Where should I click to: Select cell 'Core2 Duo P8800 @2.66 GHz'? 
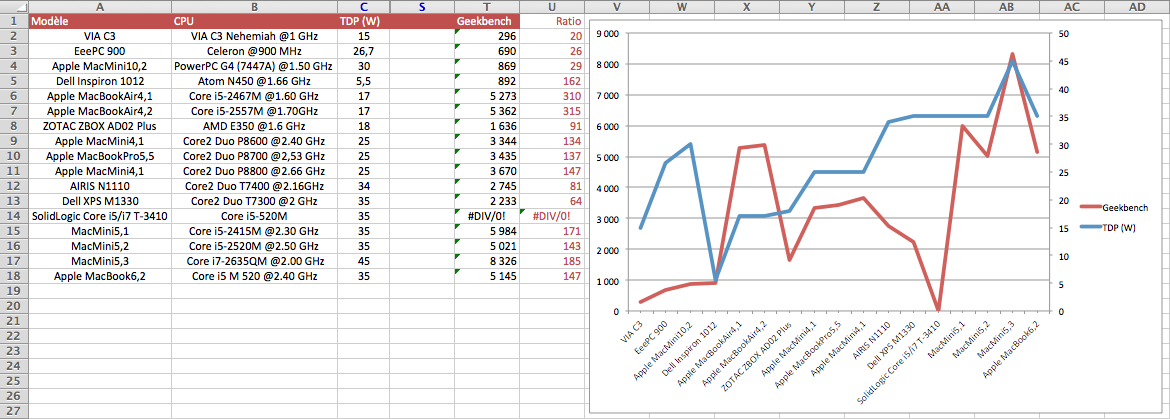pos(254,171)
